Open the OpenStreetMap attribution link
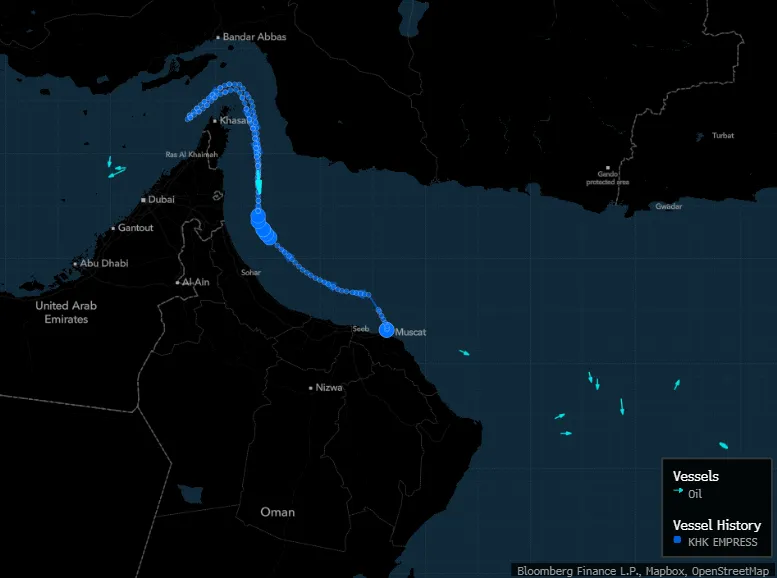Screen dimensions: 777x578 pyautogui.click(x=731, y=570)
